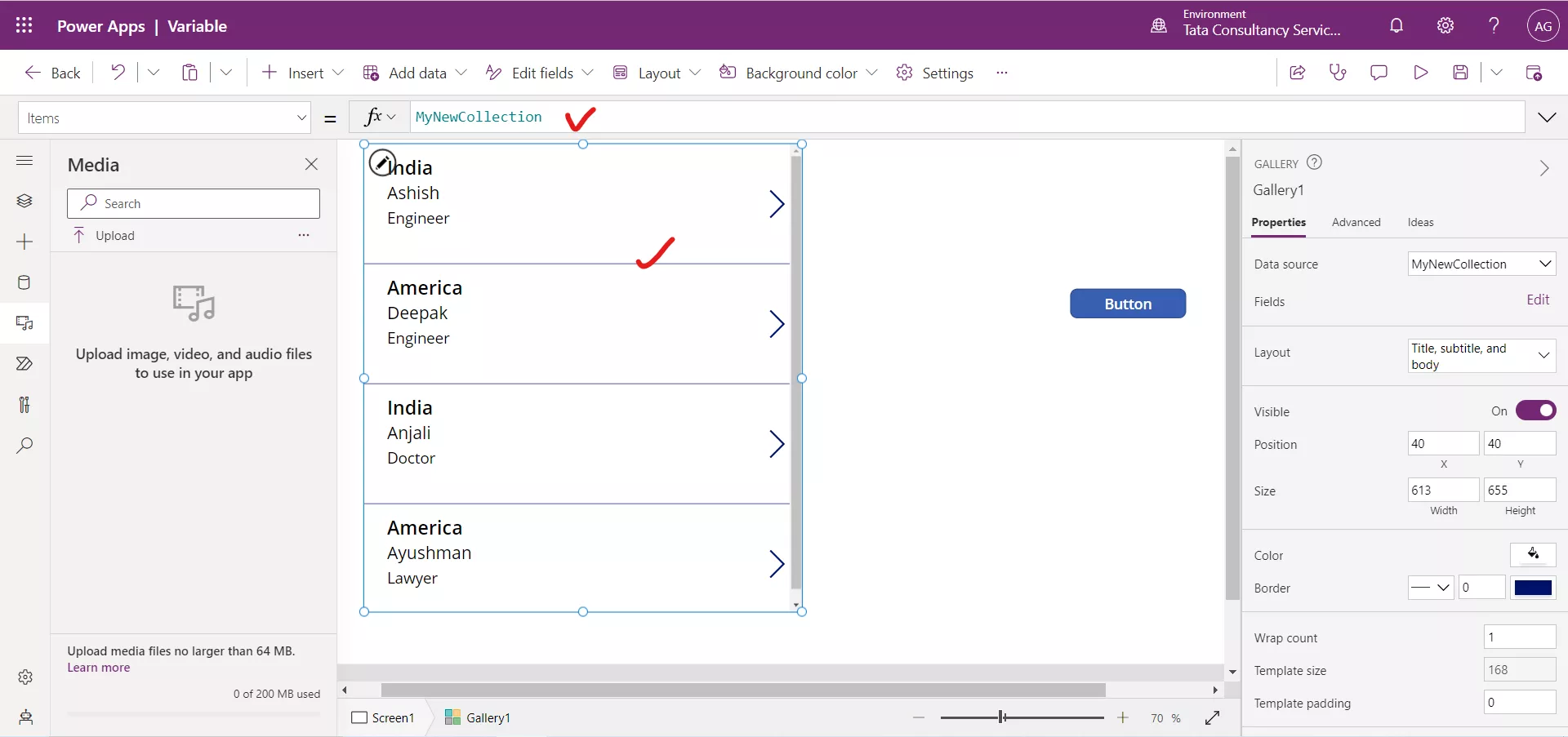The width and height of the screenshot is (1568, 737).
Task: Check the Screen1 checkbox
Action: click(360, 717)
